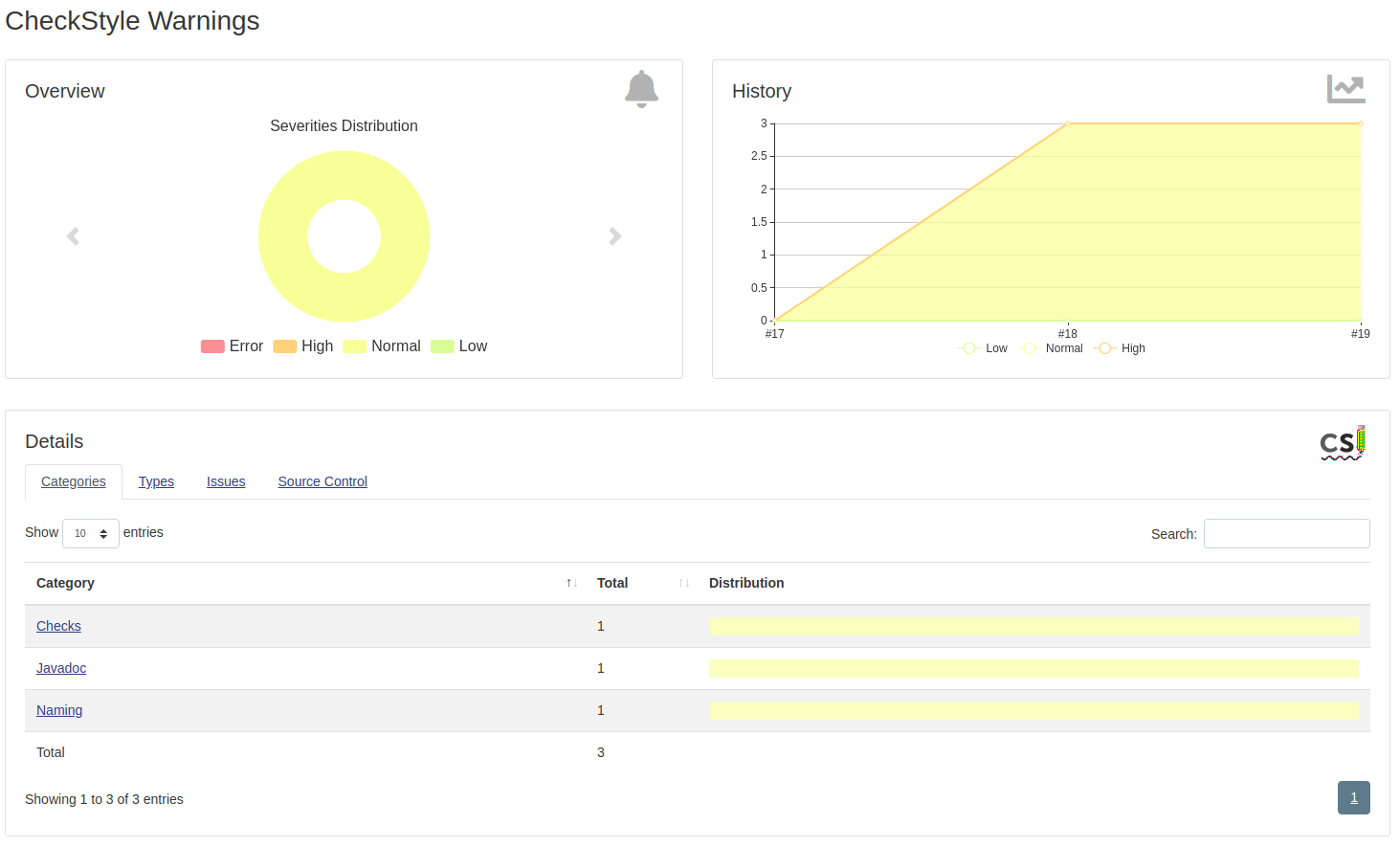Switch to the Types tab

[156, 481]
